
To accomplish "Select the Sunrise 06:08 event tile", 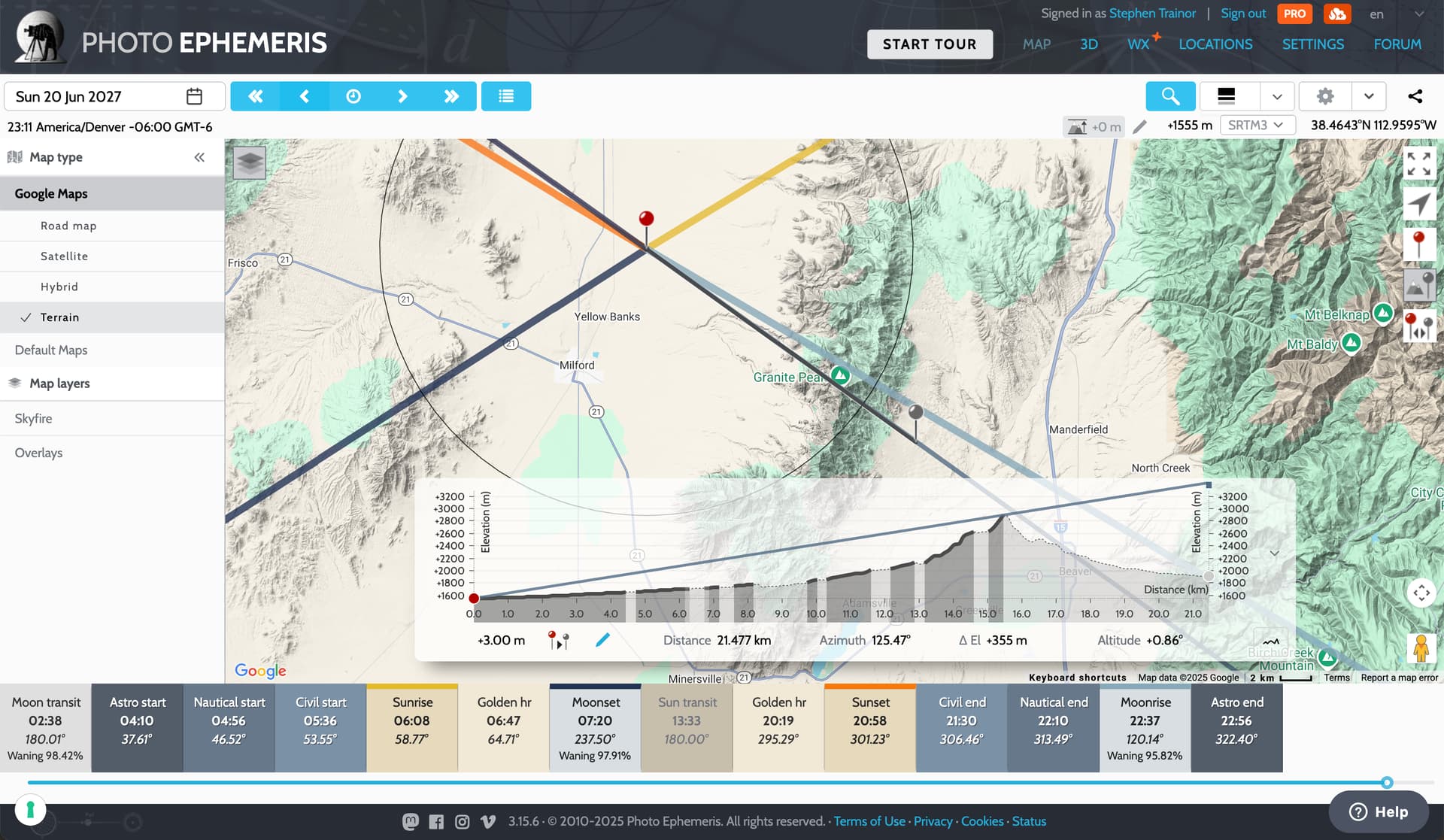I will click(412, 728).
